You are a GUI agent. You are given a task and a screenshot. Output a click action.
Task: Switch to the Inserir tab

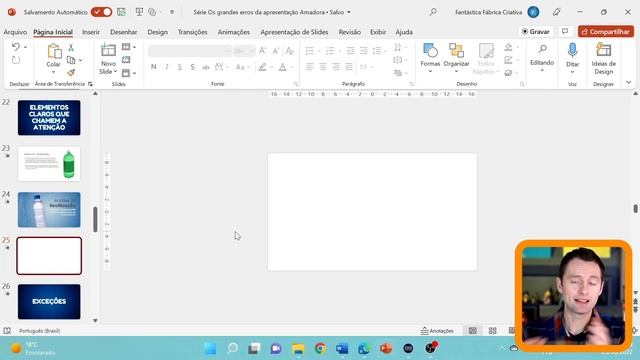coord(91,32)
